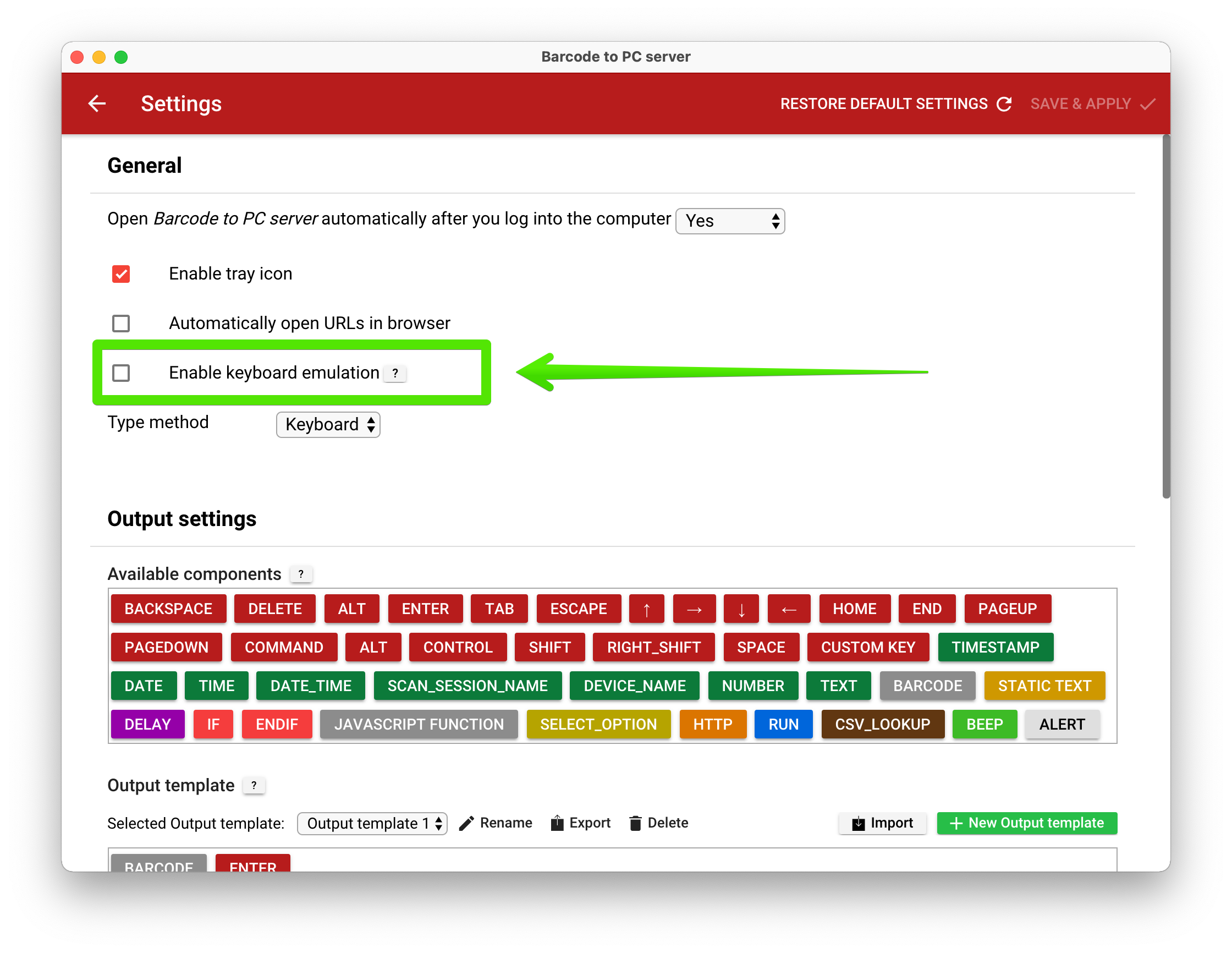Expand the Type method dropdown
Viewport: 1232px width, 953px height.
click(x=329, y=424)
